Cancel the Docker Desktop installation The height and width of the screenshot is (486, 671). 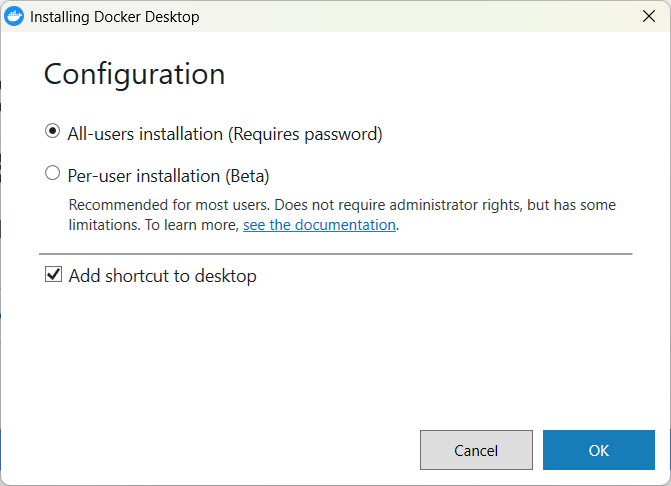[x=476, y=450]
